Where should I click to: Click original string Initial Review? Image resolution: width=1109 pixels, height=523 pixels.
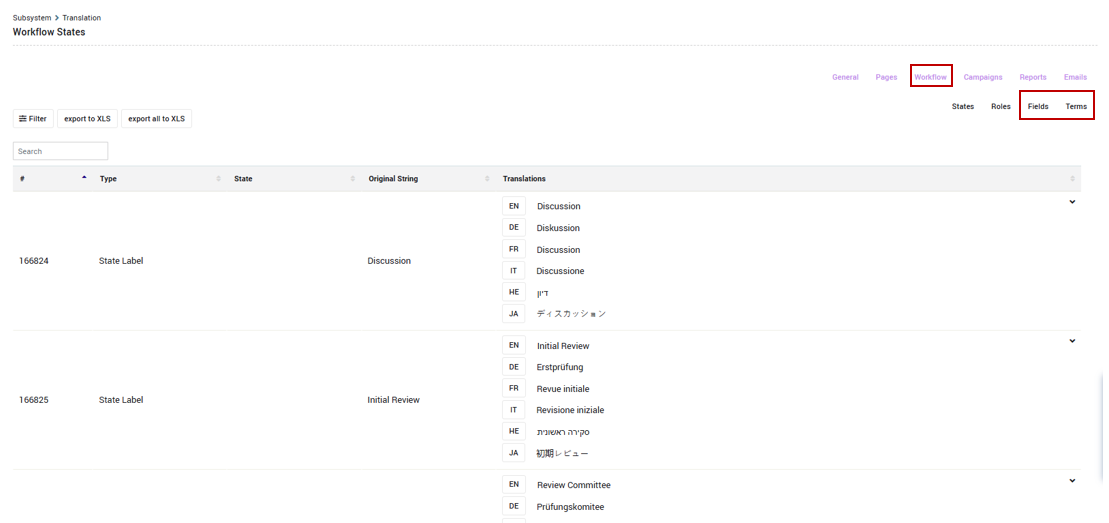[x=393, y=400]
